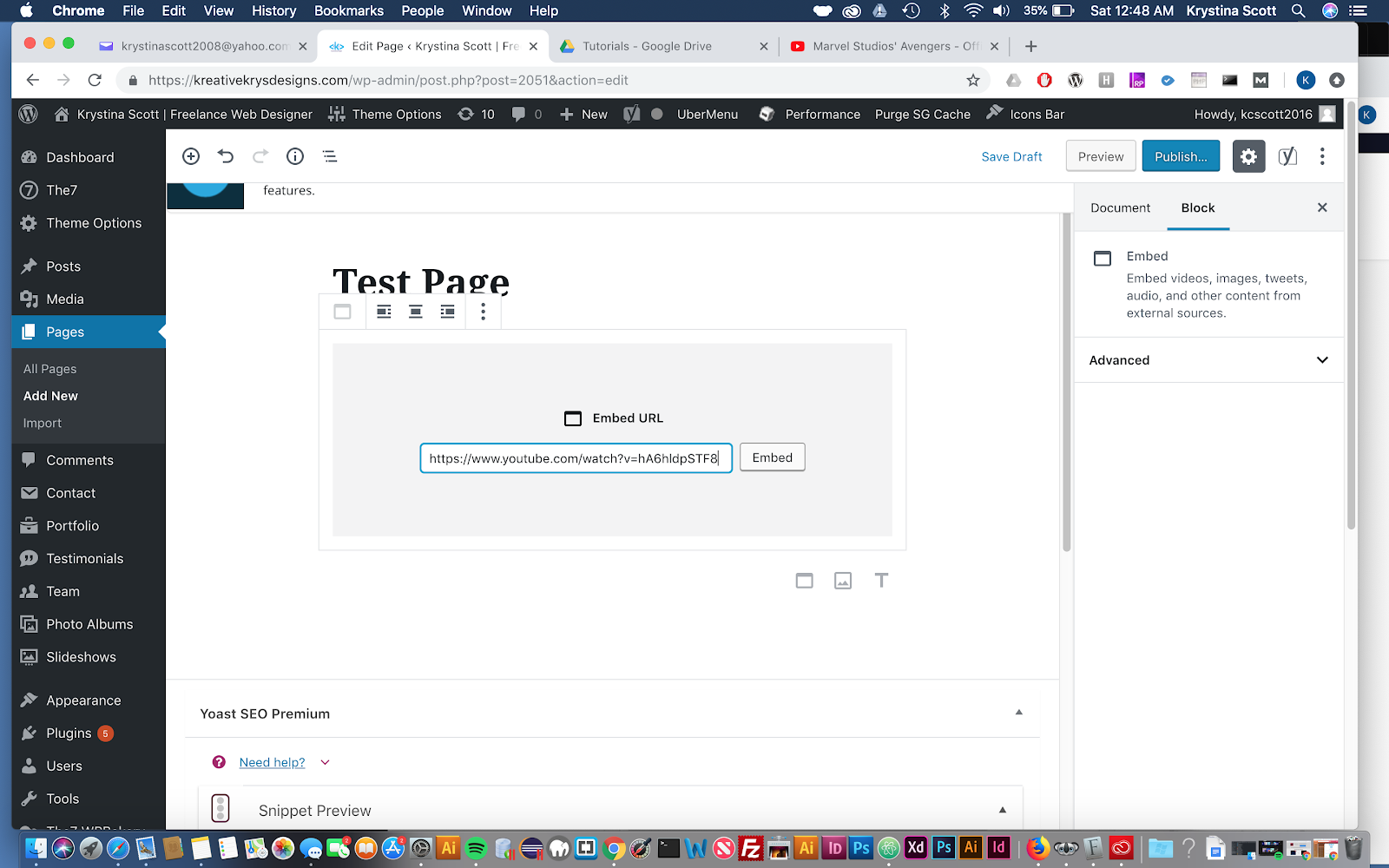Open the content structure info icon
The width and height of the screenshot is (1389, 868).
295,156
